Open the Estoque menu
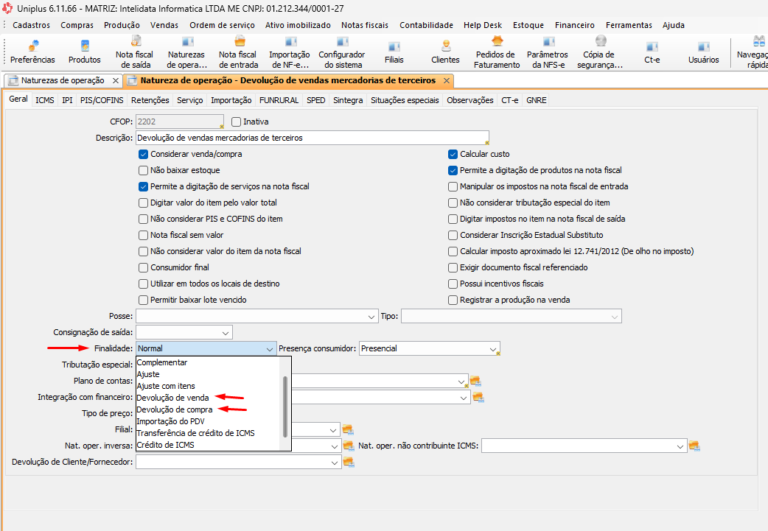This screenshot has width=768, height=531. click(x=528, y=25)
